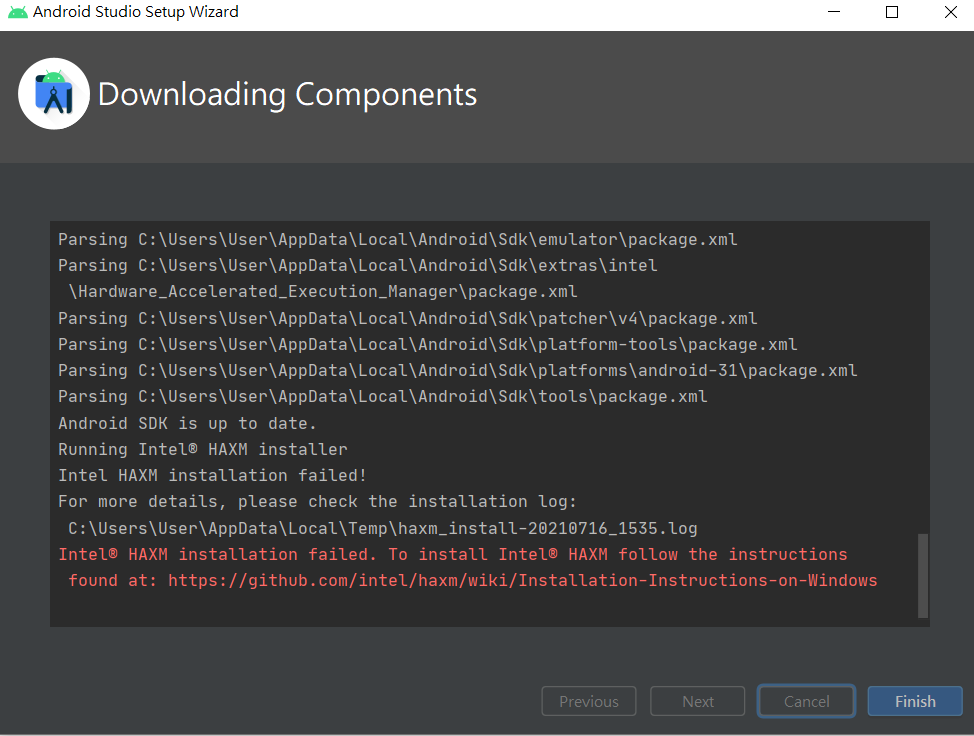Click the disabled Previous button

point(588,701)
